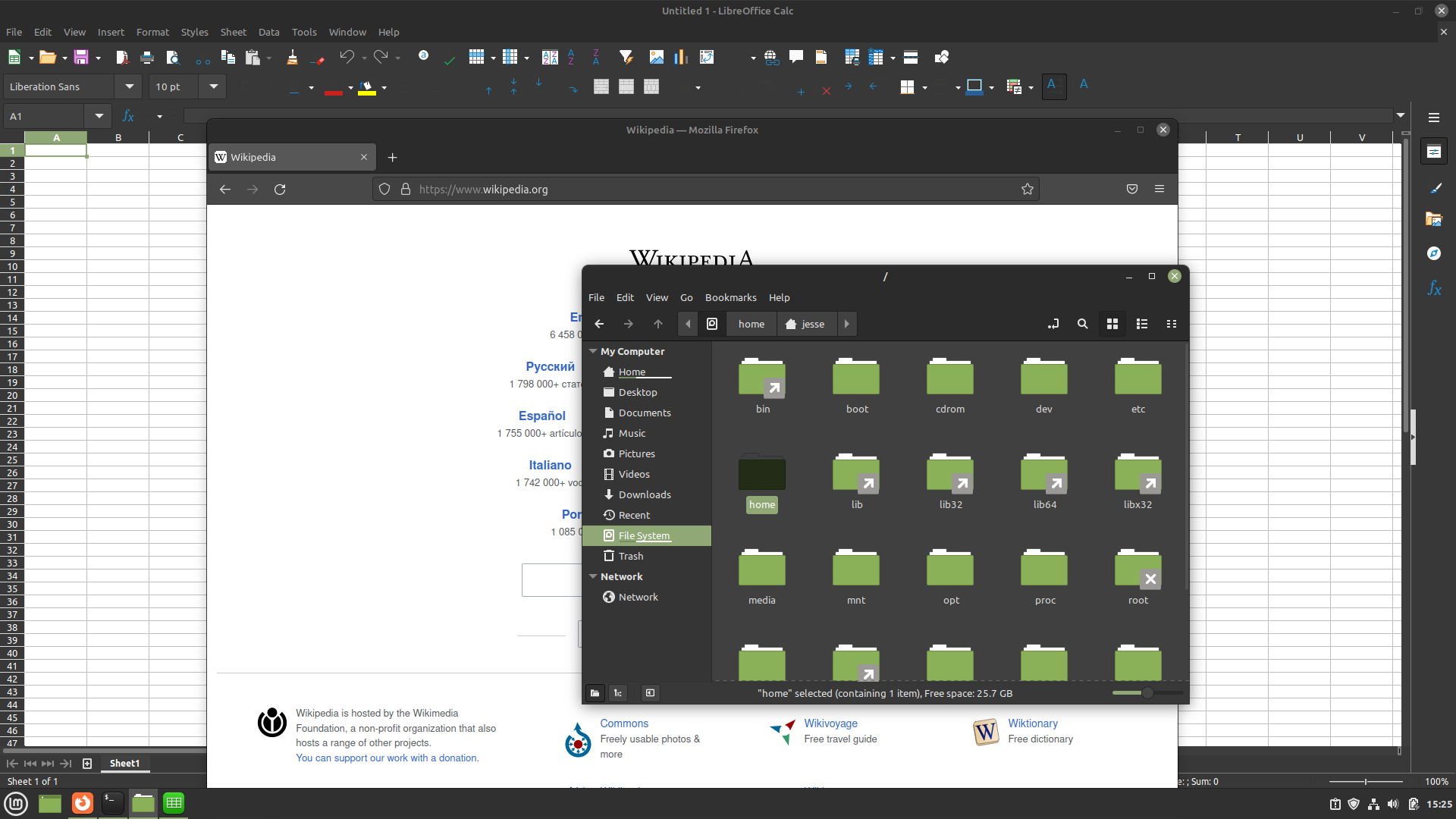1456x819 pixels.
Task: Open the Firefox Pocket save icon
Action: tap(1132, 190)
